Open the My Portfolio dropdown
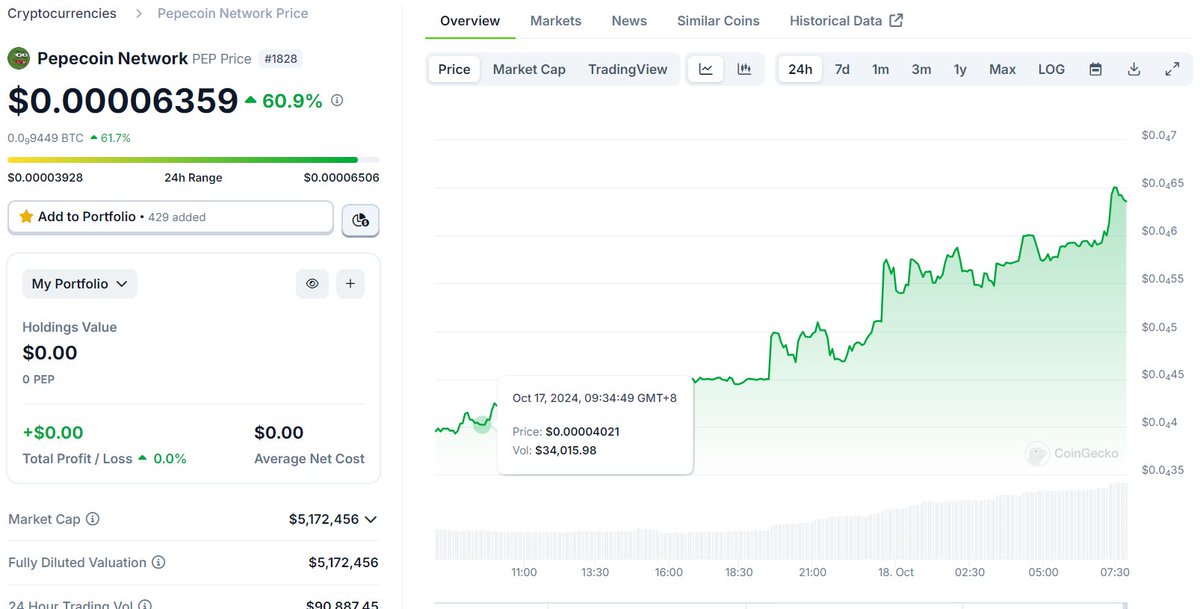The width and height of the screenshot is (1200, 609). pos(80,284)
